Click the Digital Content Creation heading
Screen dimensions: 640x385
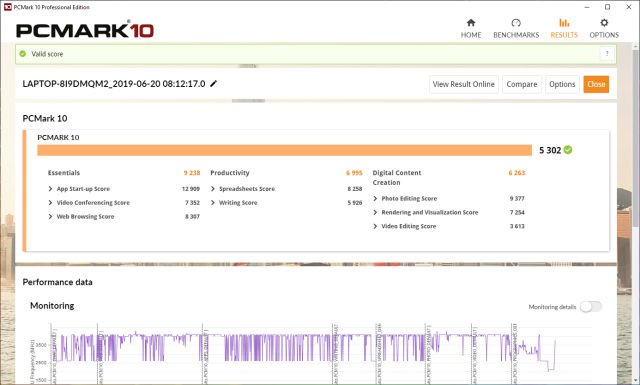[x=397, y=178]
